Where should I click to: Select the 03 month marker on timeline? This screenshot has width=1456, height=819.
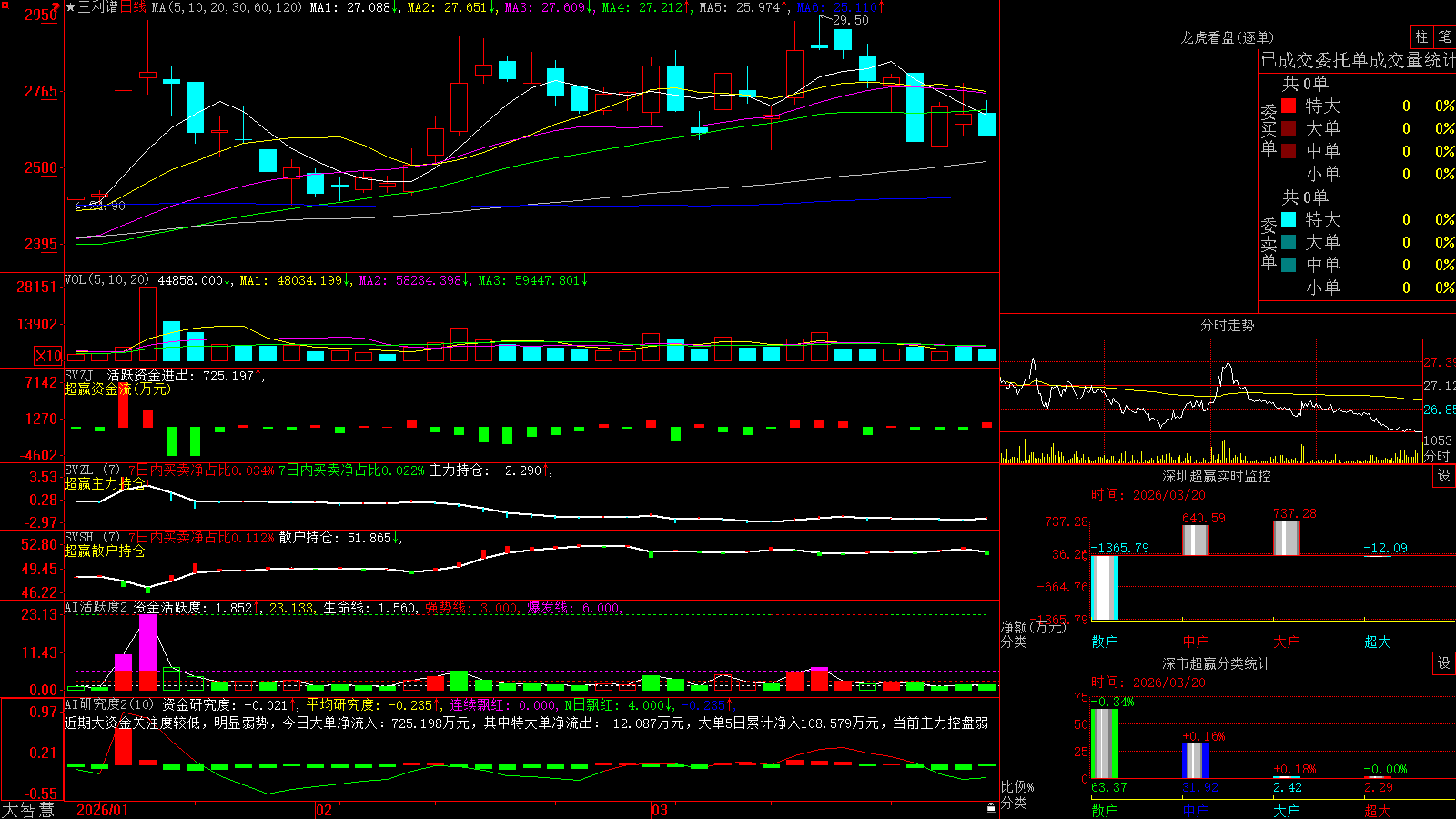click(660, 810)
